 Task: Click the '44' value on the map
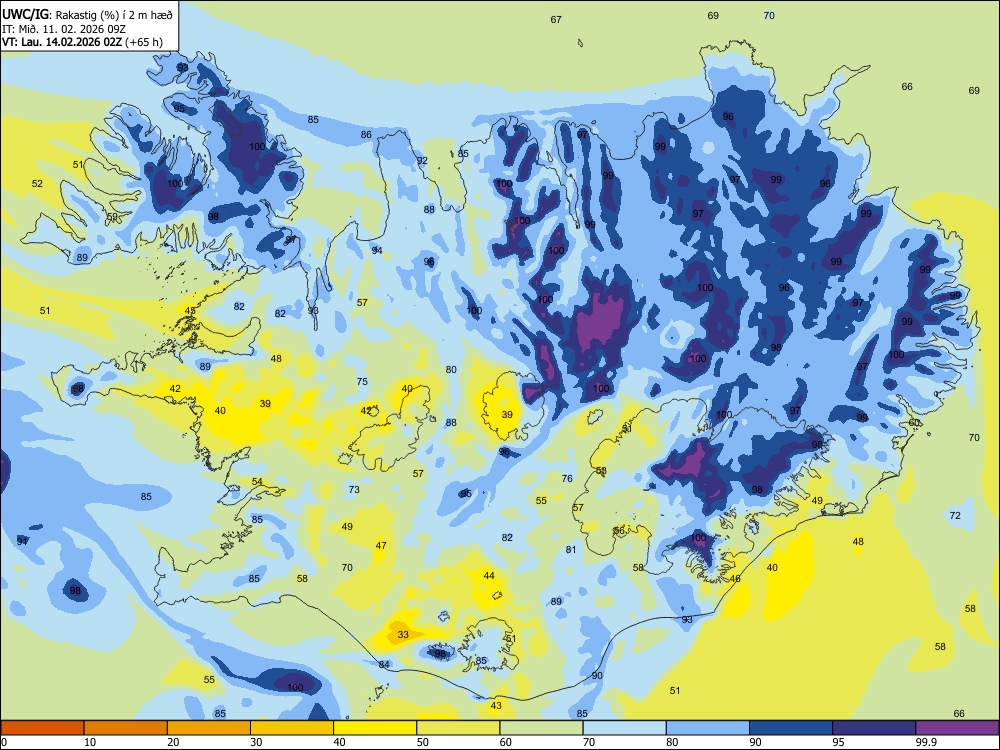pos(489,575)
